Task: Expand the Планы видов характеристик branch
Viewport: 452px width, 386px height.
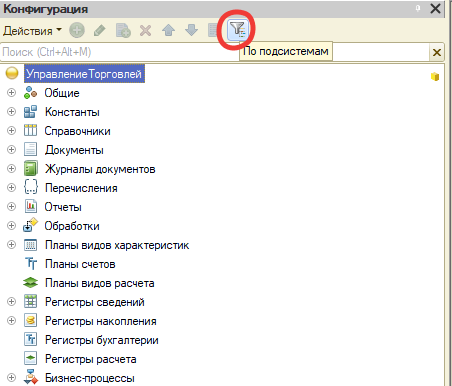Action: [11, 245]
